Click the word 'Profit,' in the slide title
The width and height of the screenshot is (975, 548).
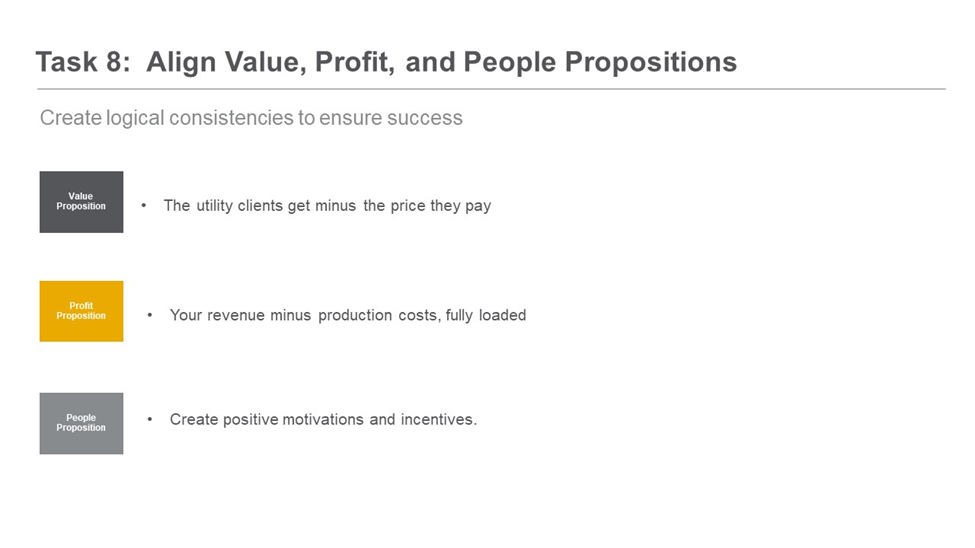(x=354, y=62)
